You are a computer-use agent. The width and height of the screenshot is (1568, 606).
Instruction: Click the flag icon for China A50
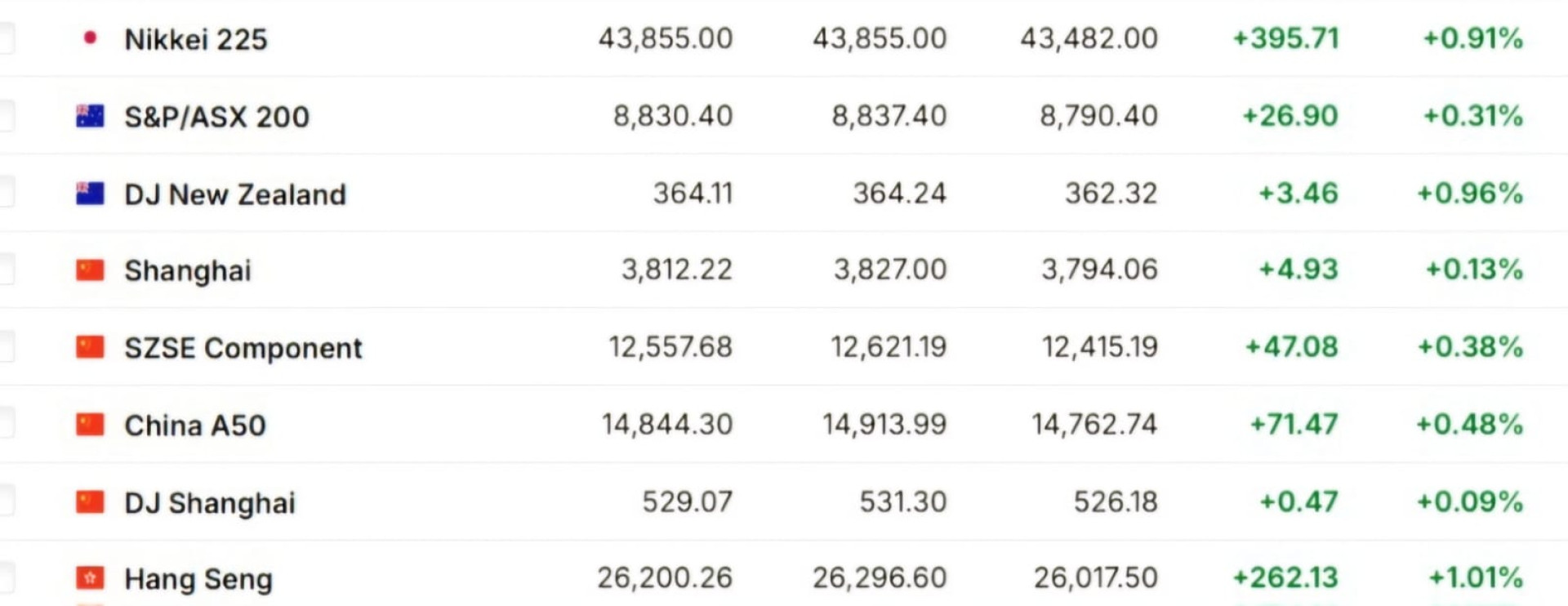(x=90, y=425)
